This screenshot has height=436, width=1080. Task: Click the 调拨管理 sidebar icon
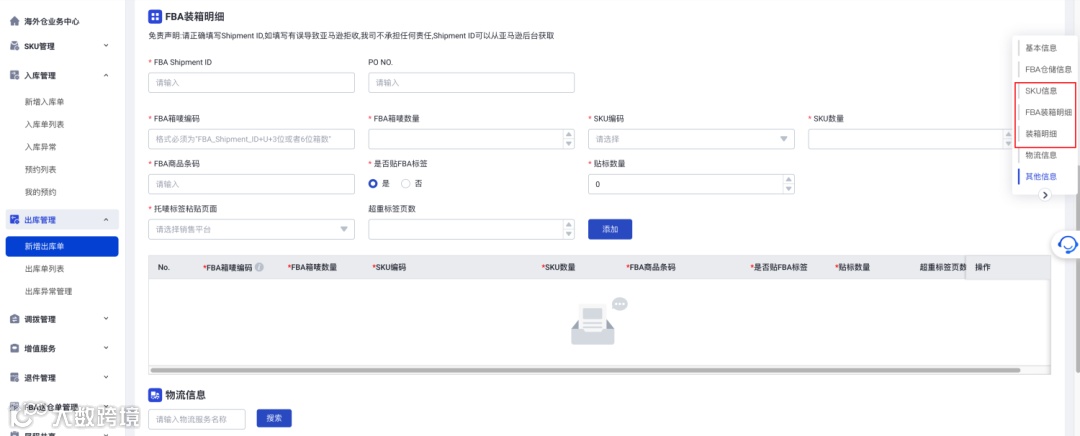(x=14, y=319)
